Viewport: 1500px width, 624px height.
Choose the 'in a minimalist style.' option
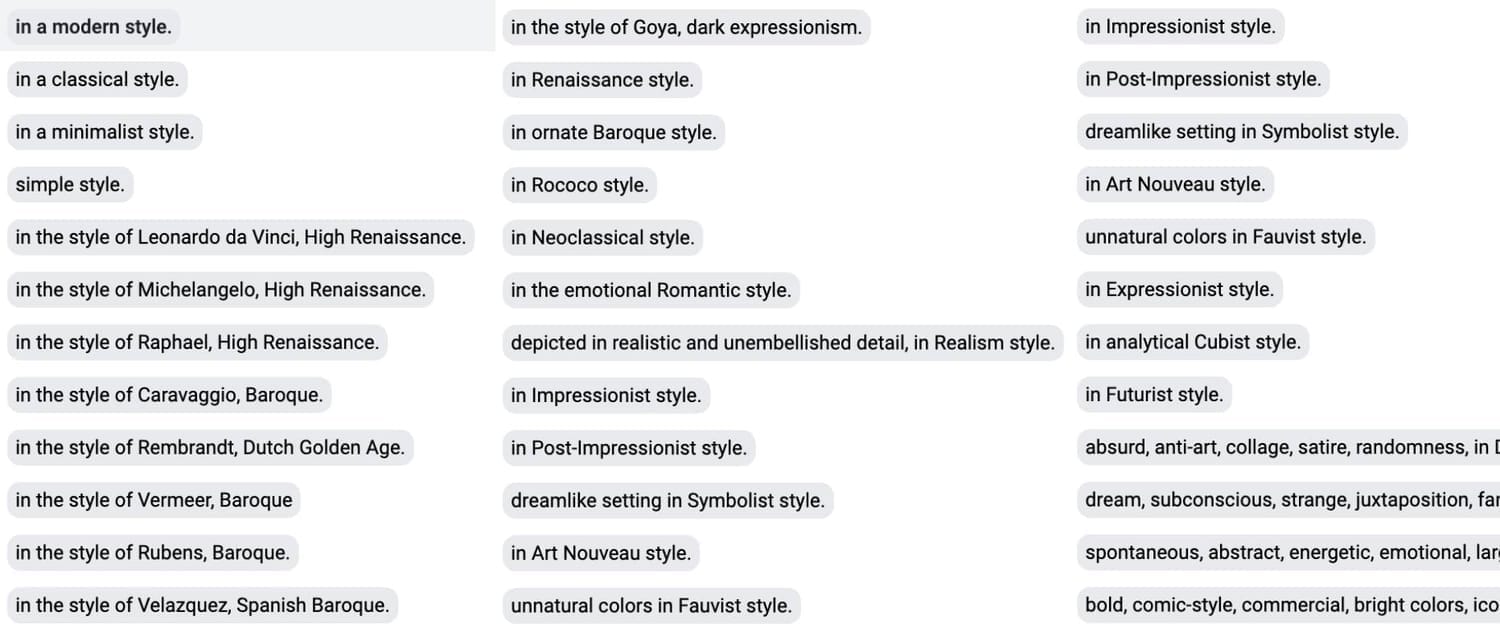tap(105, 132)
